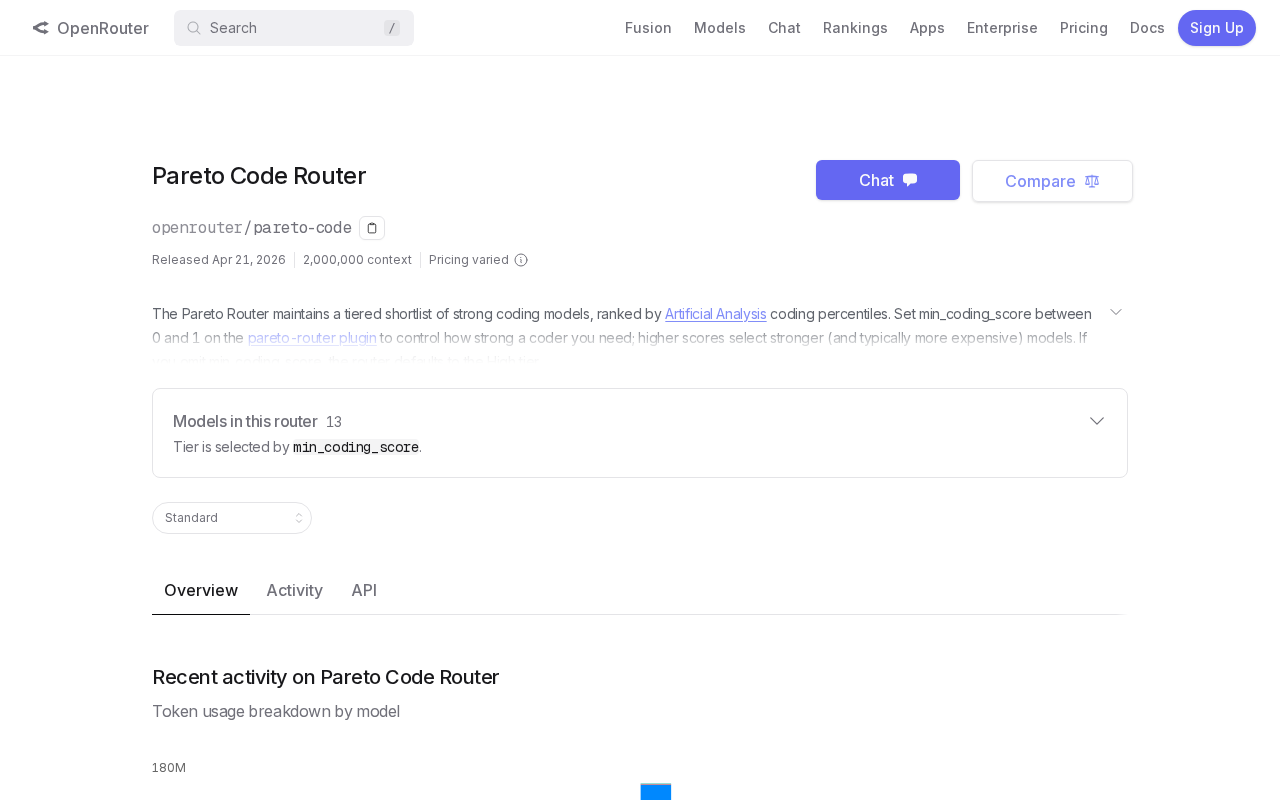Viewport: 1280px width, 800px height.
Task: Click the Pricing varied info icon
Action: coord(521,260)
